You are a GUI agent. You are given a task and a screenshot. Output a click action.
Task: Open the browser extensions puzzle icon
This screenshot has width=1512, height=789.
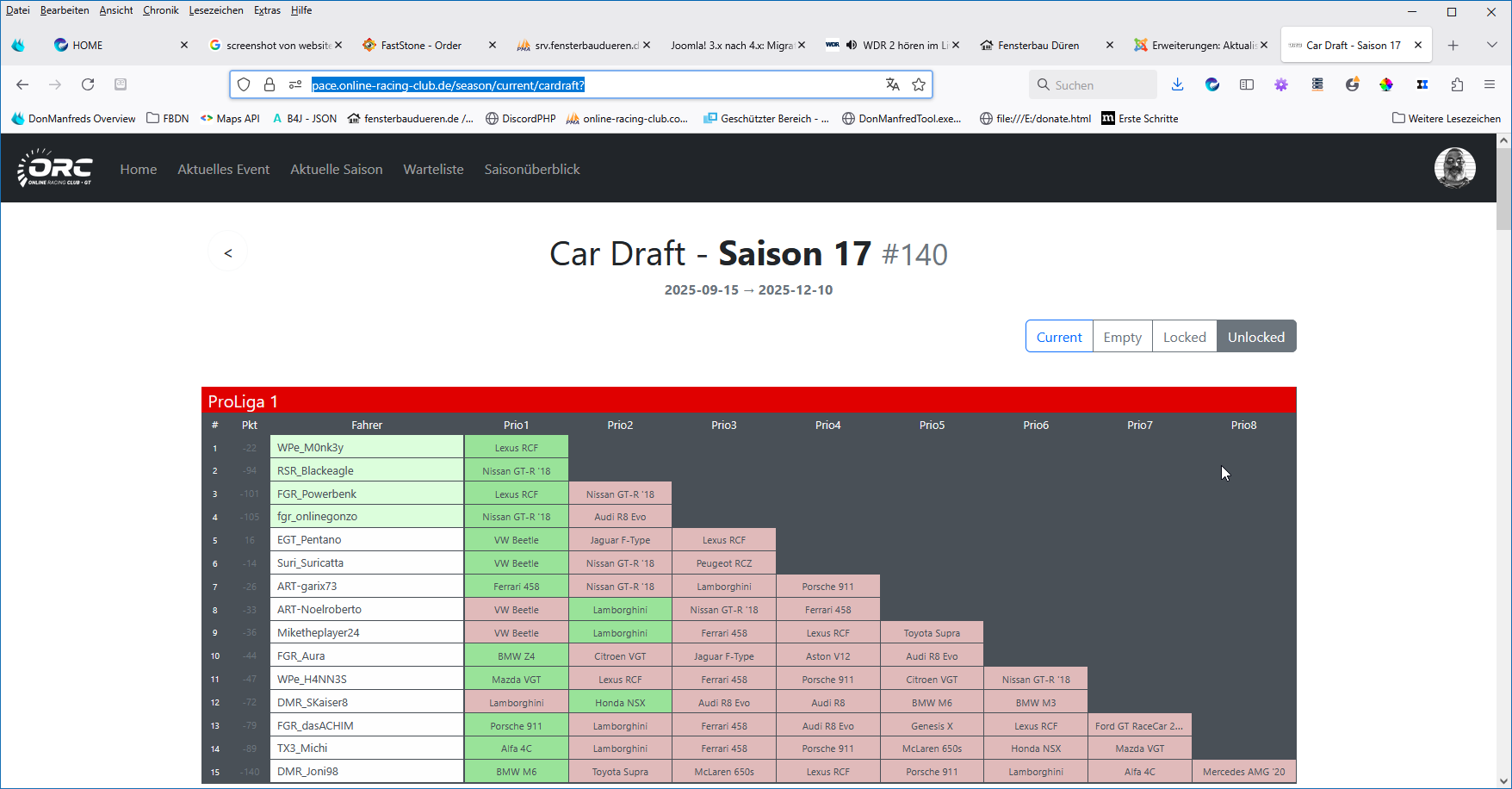(x=1457, y=84)
